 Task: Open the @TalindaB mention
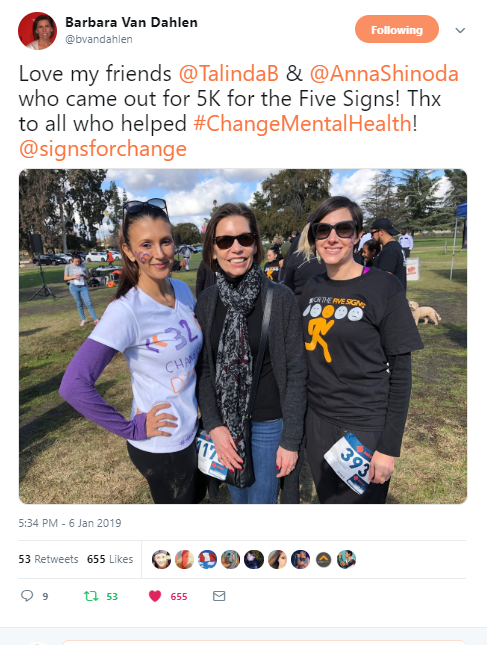tap(229, 74)
